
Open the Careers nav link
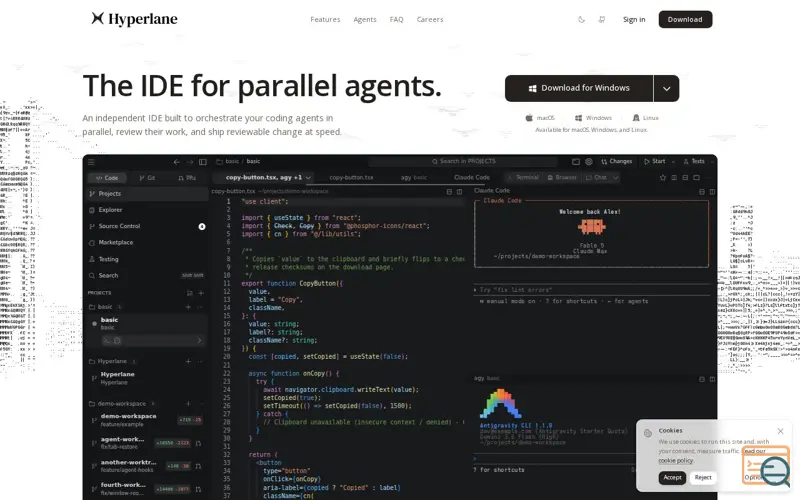point(430,19)
